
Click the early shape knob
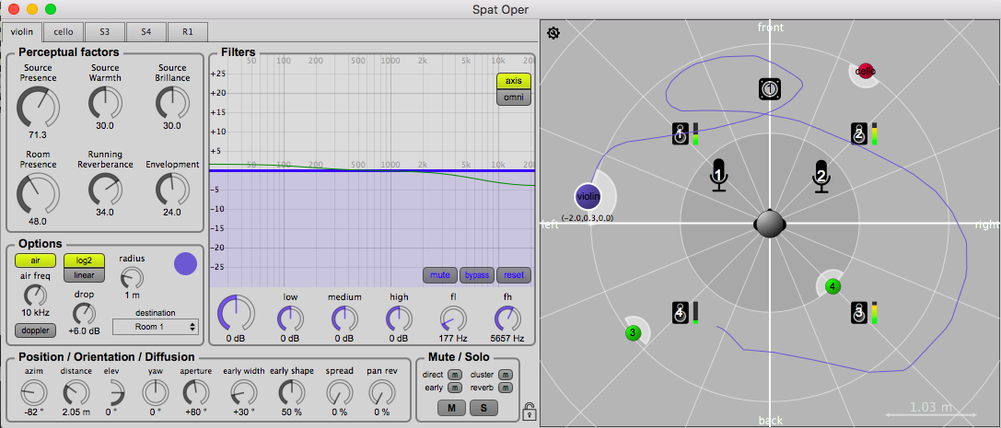tap(291, 392)
